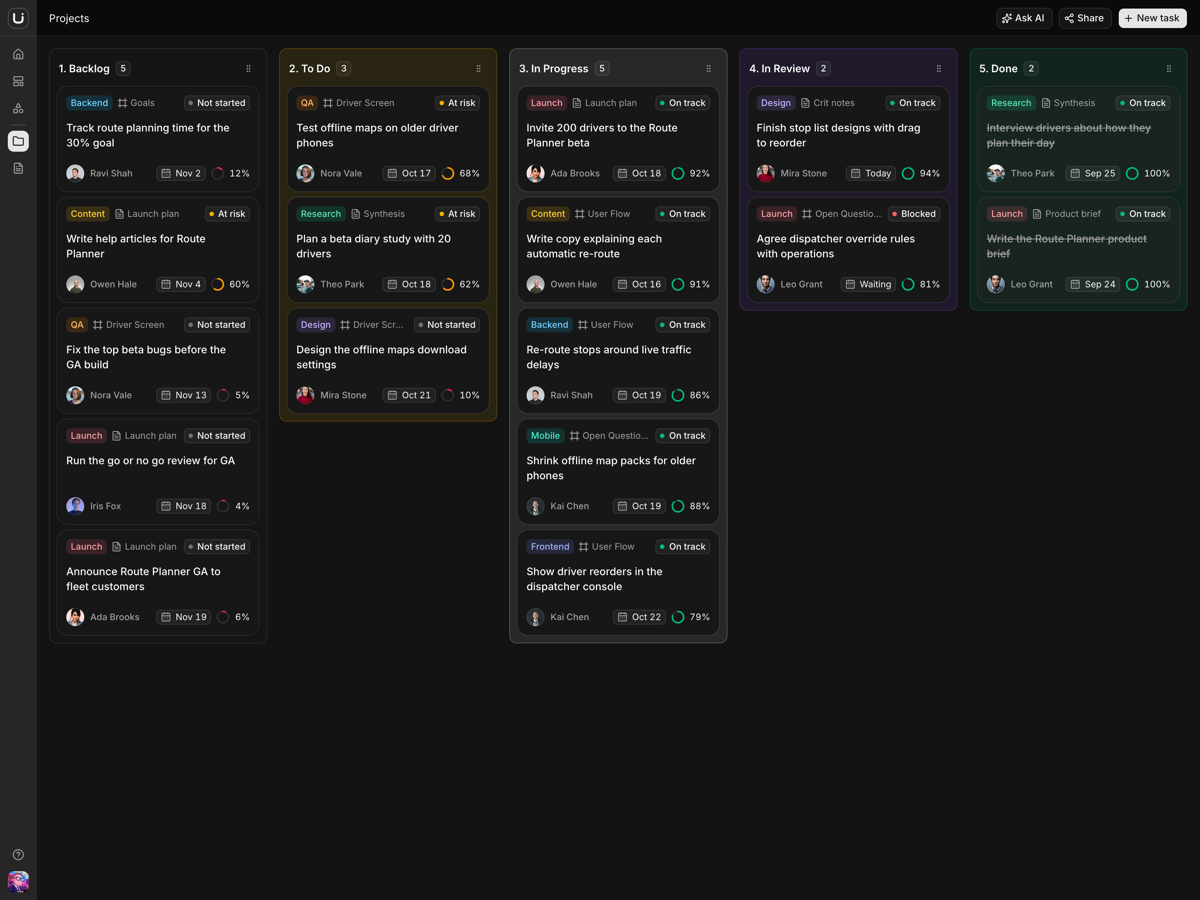
Task: Click Mira Stone's avatar on the Finish stop list card
Action: click(765, 173)
